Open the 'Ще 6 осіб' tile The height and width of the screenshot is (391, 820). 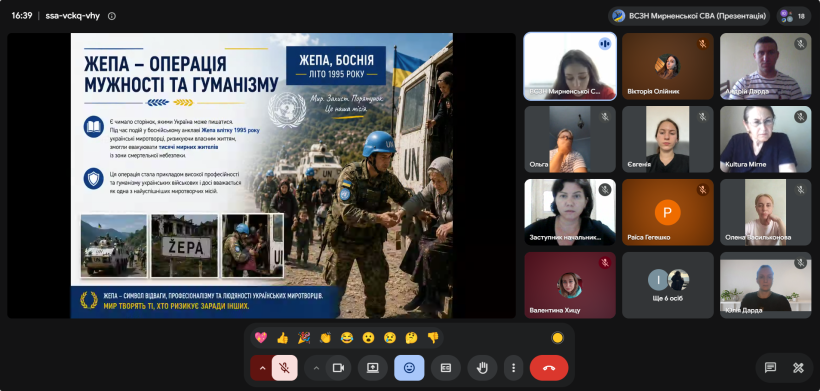[668, 285]
